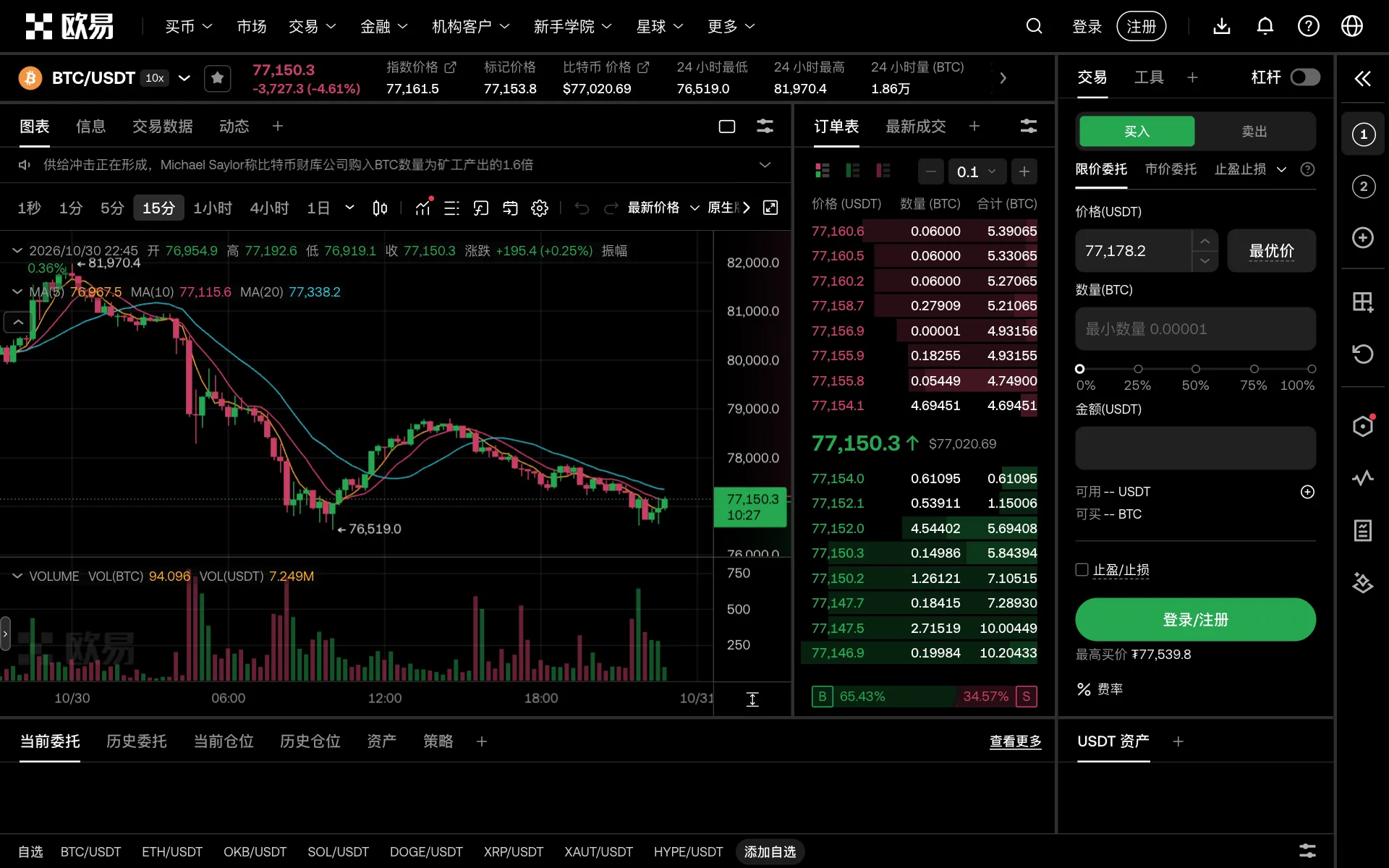This screenshot has width=1389, height=868.
Task: Open order book depth 0.1 dropdown
Action: (976, 172)
